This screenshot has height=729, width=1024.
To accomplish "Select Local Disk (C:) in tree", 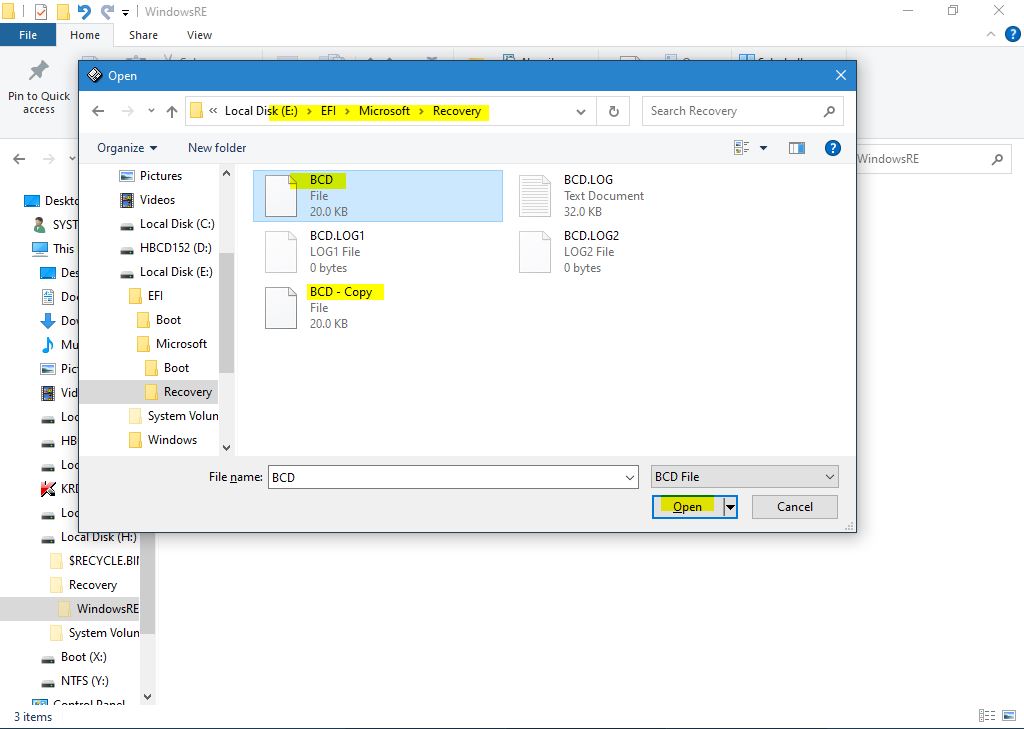I will click(x=177, y=224).
